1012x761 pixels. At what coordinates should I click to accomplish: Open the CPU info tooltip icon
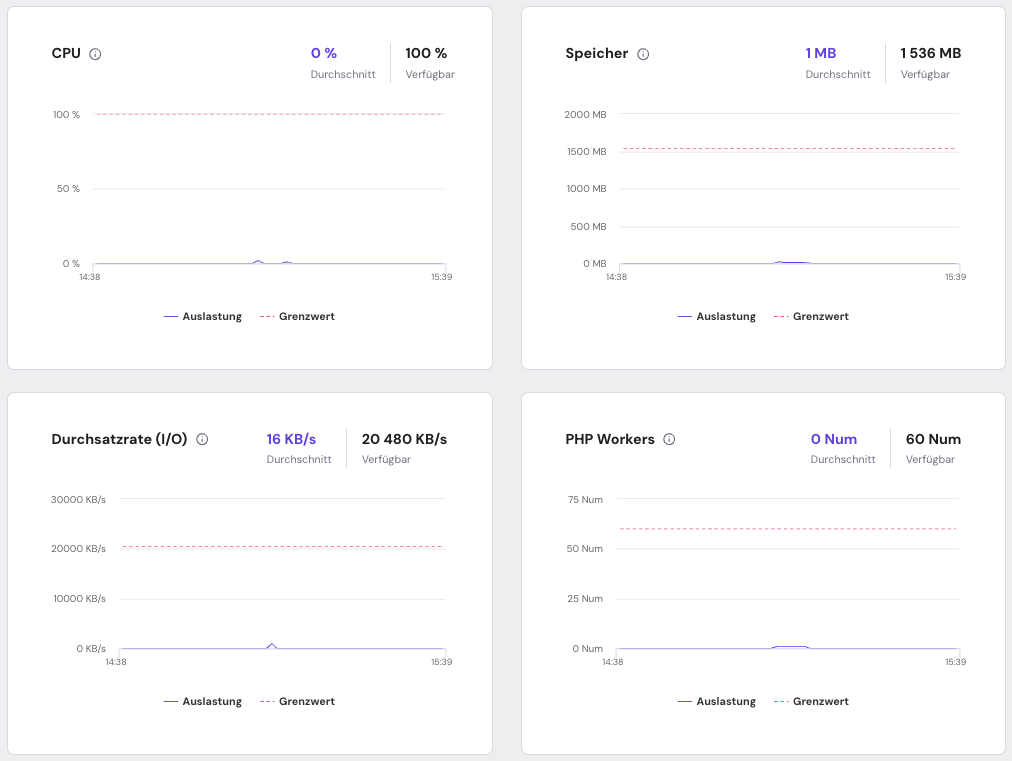(97, 54)
